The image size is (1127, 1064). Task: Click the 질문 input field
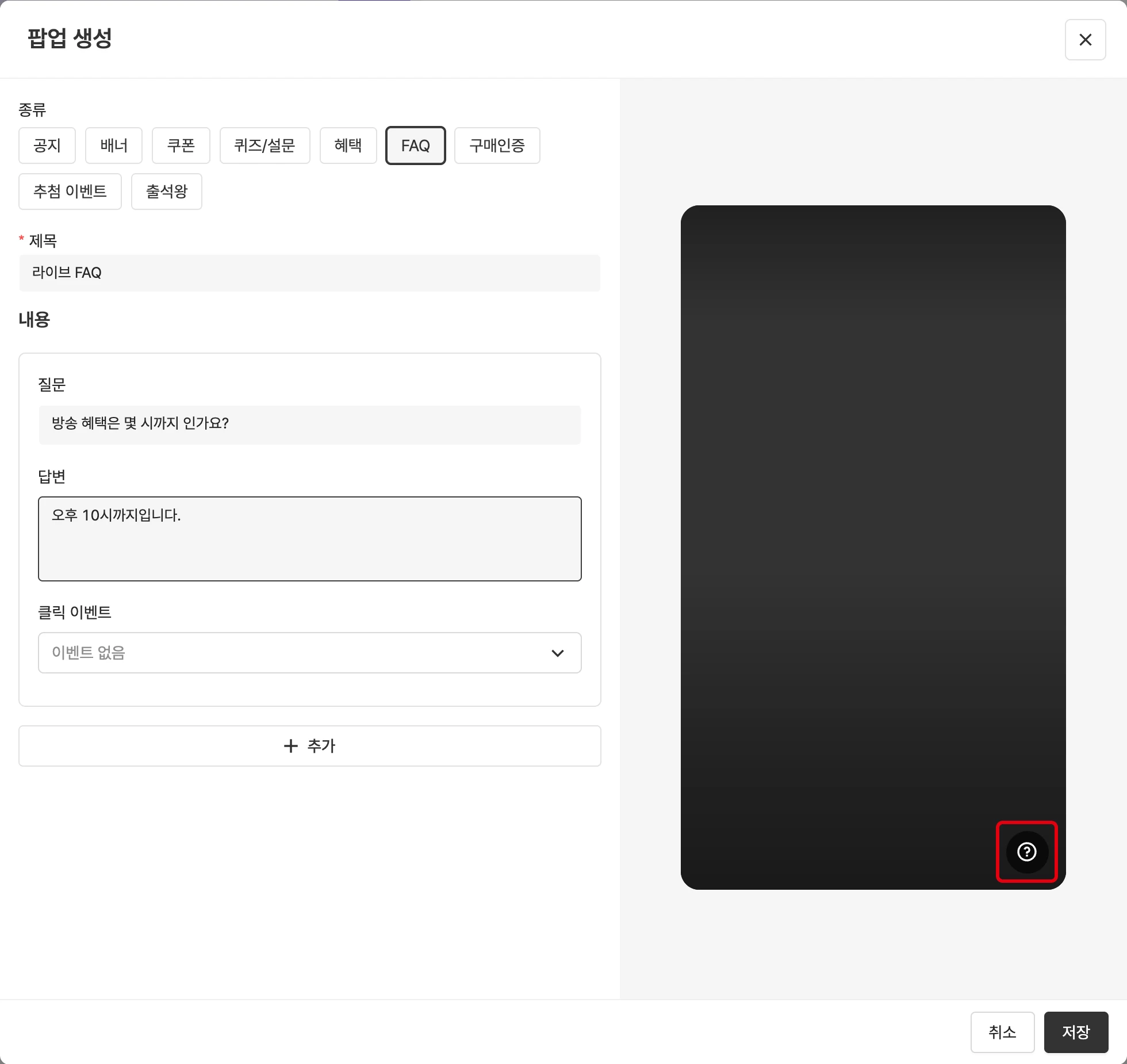point(310,425)
